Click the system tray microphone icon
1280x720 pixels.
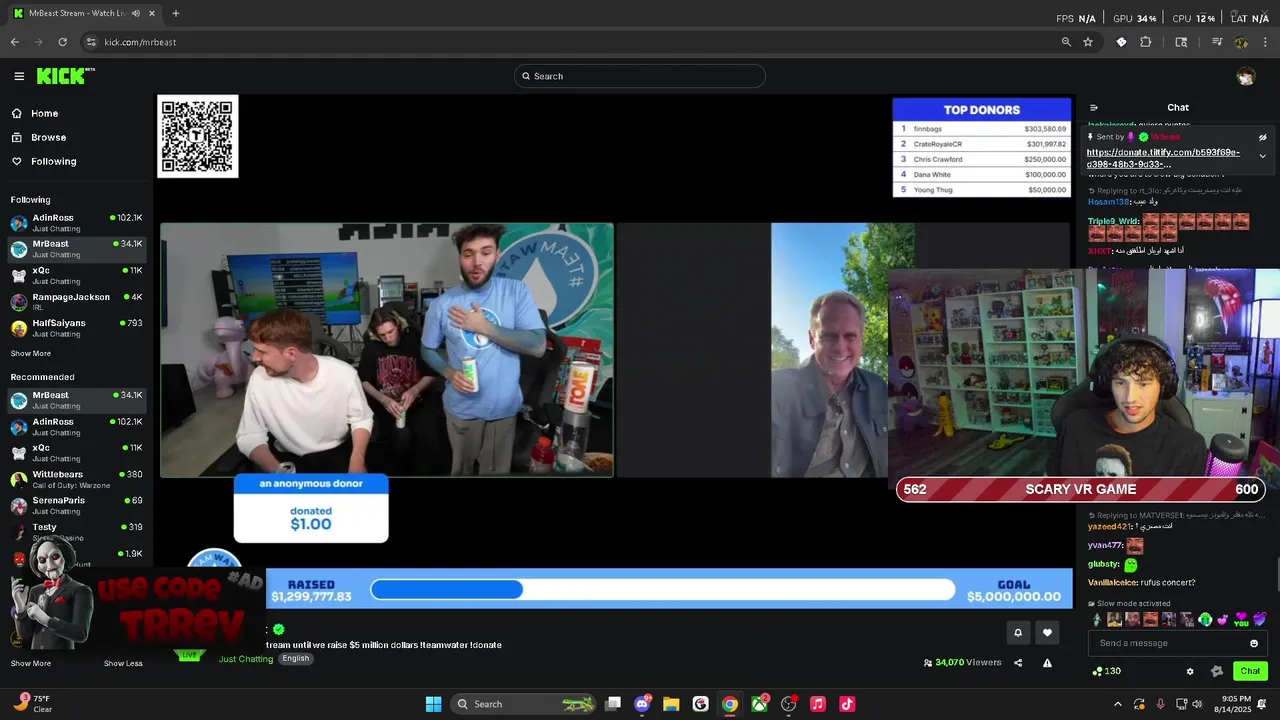coord(1160,704)
